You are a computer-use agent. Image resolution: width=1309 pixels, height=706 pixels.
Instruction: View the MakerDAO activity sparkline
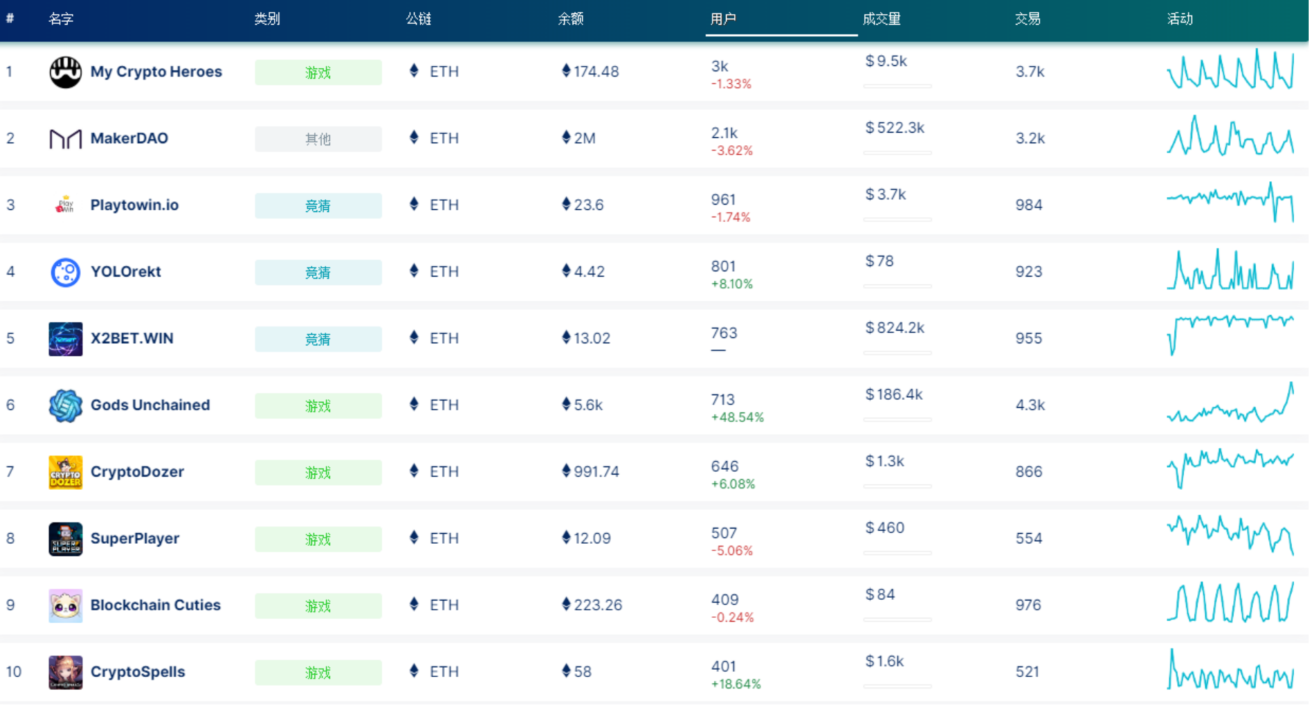tap(1230, 136)
